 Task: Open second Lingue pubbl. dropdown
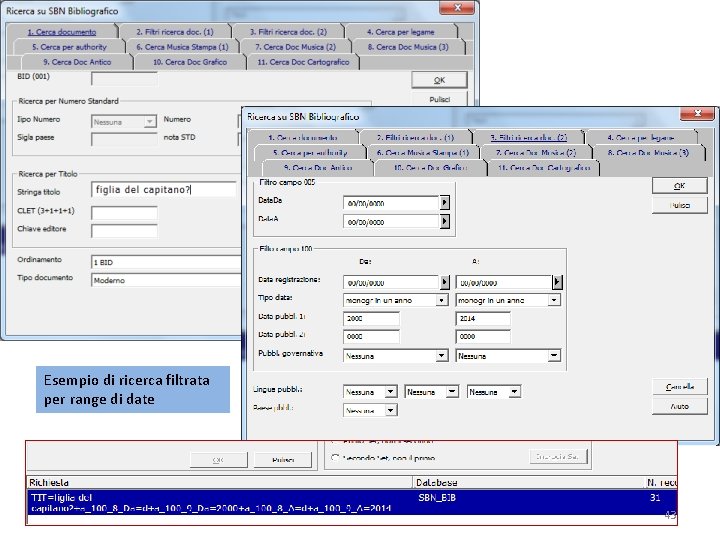point(452,392)
